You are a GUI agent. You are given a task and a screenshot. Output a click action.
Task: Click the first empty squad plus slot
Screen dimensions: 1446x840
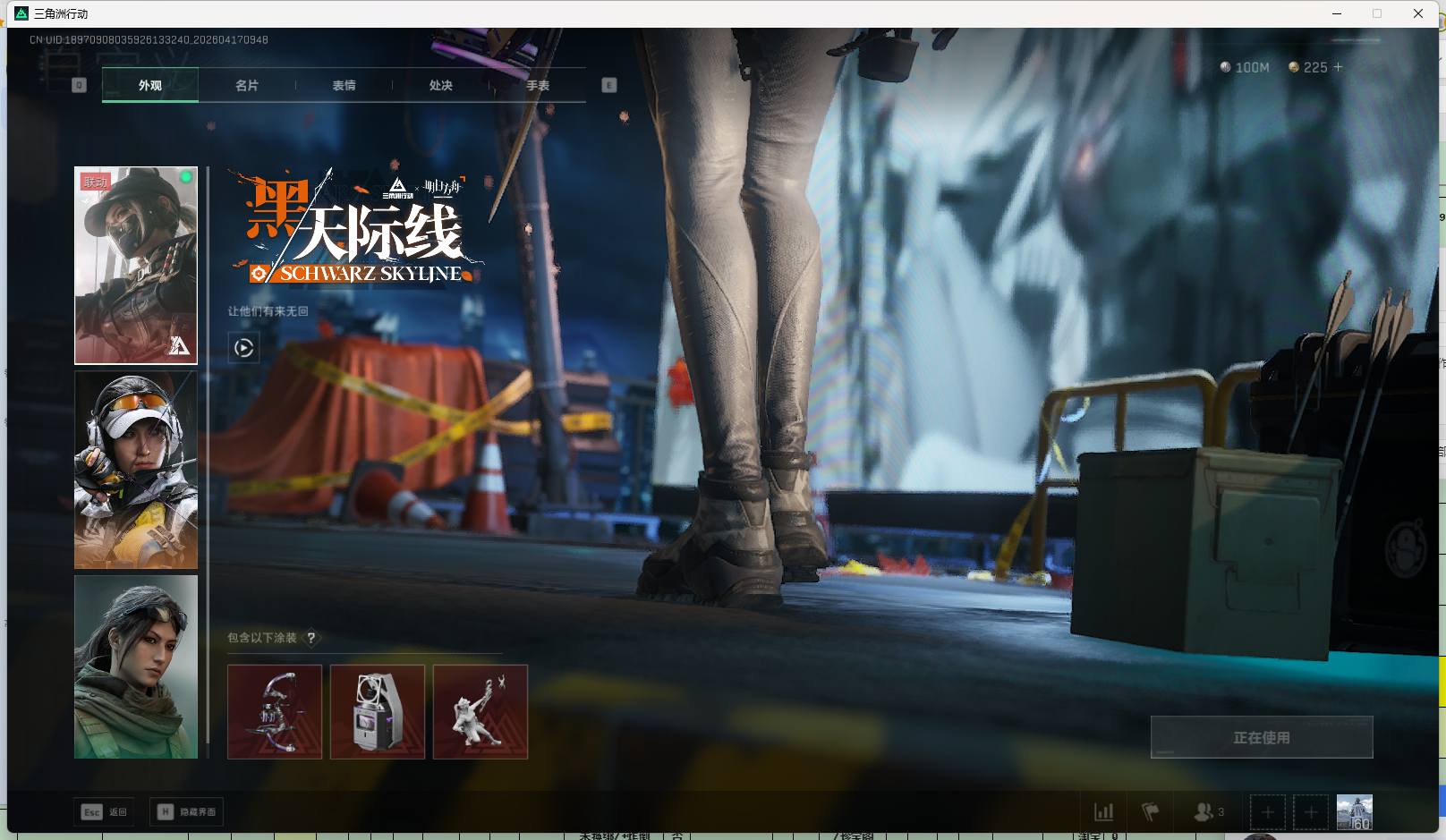pyautogui.click(x=1267, y=812)
